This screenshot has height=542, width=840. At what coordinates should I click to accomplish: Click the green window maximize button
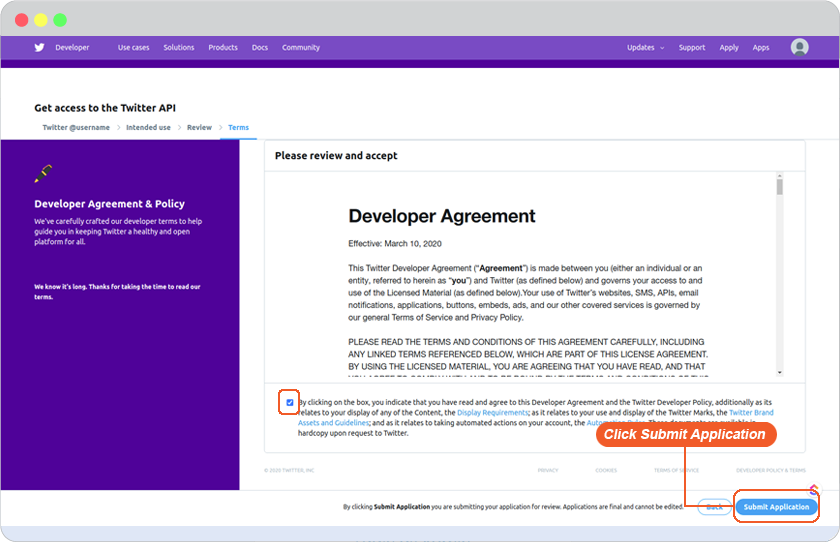tap(60, 20)
